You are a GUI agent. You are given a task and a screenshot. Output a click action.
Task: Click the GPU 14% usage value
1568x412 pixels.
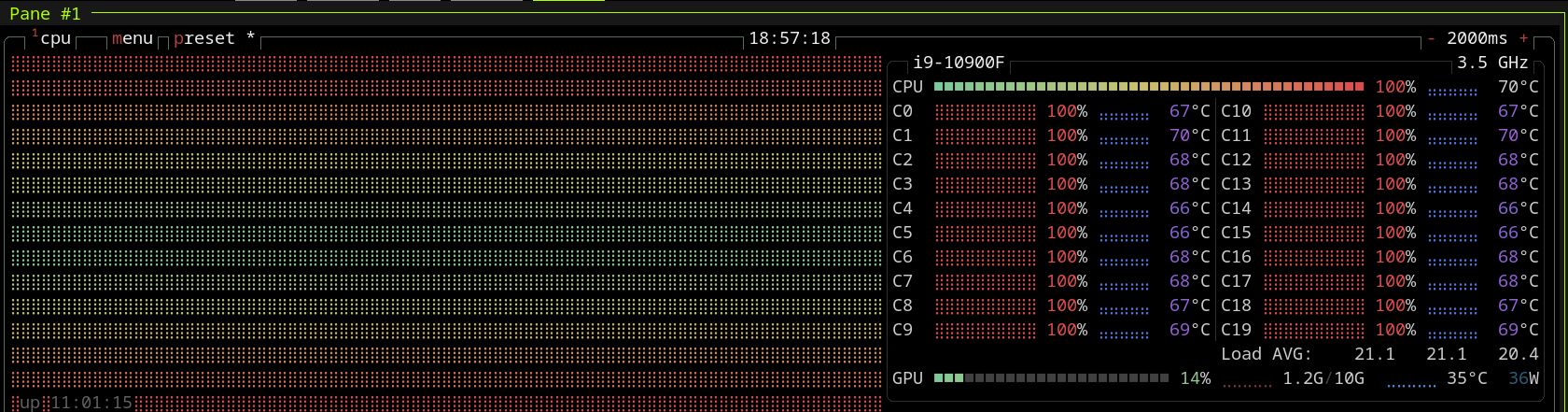[1195, 378]
